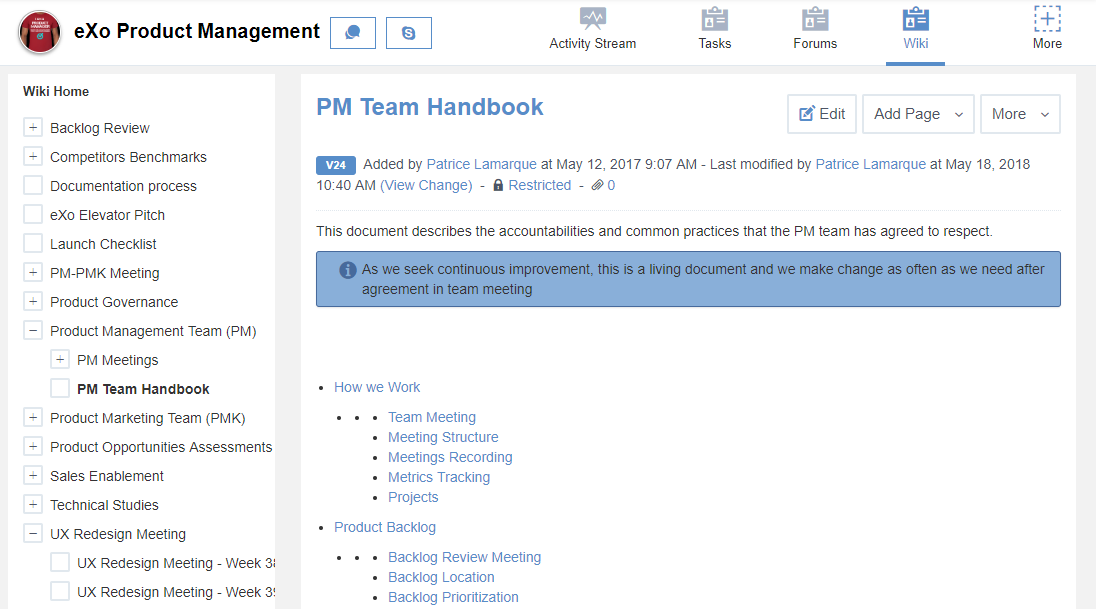
Task: Open the Restricted permissions link
Action: pos(540,185)
